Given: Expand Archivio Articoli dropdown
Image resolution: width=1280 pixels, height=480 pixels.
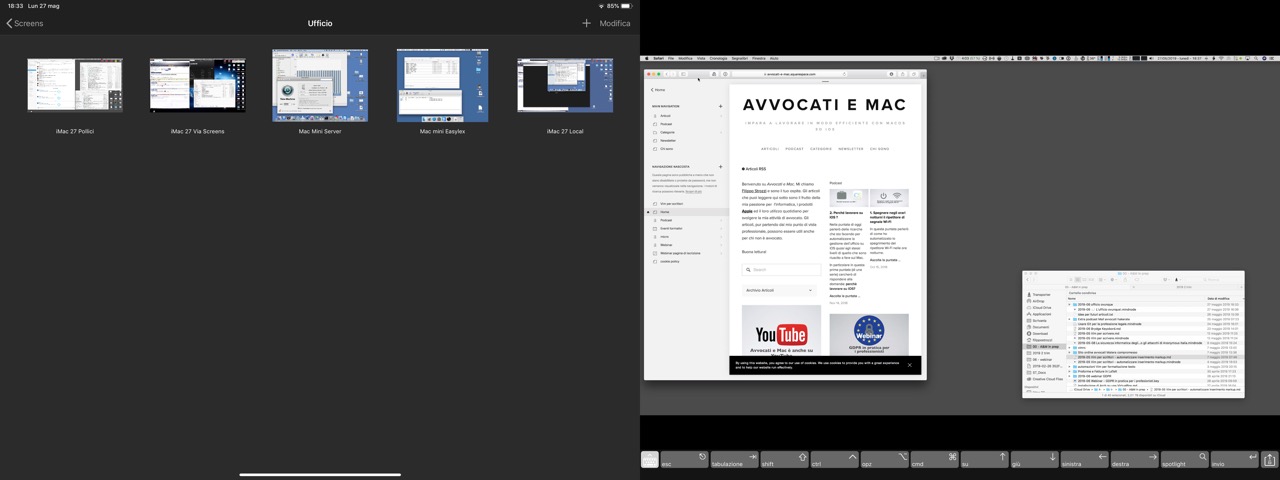Looking at the screenshot, I should [x=780, y=290].
